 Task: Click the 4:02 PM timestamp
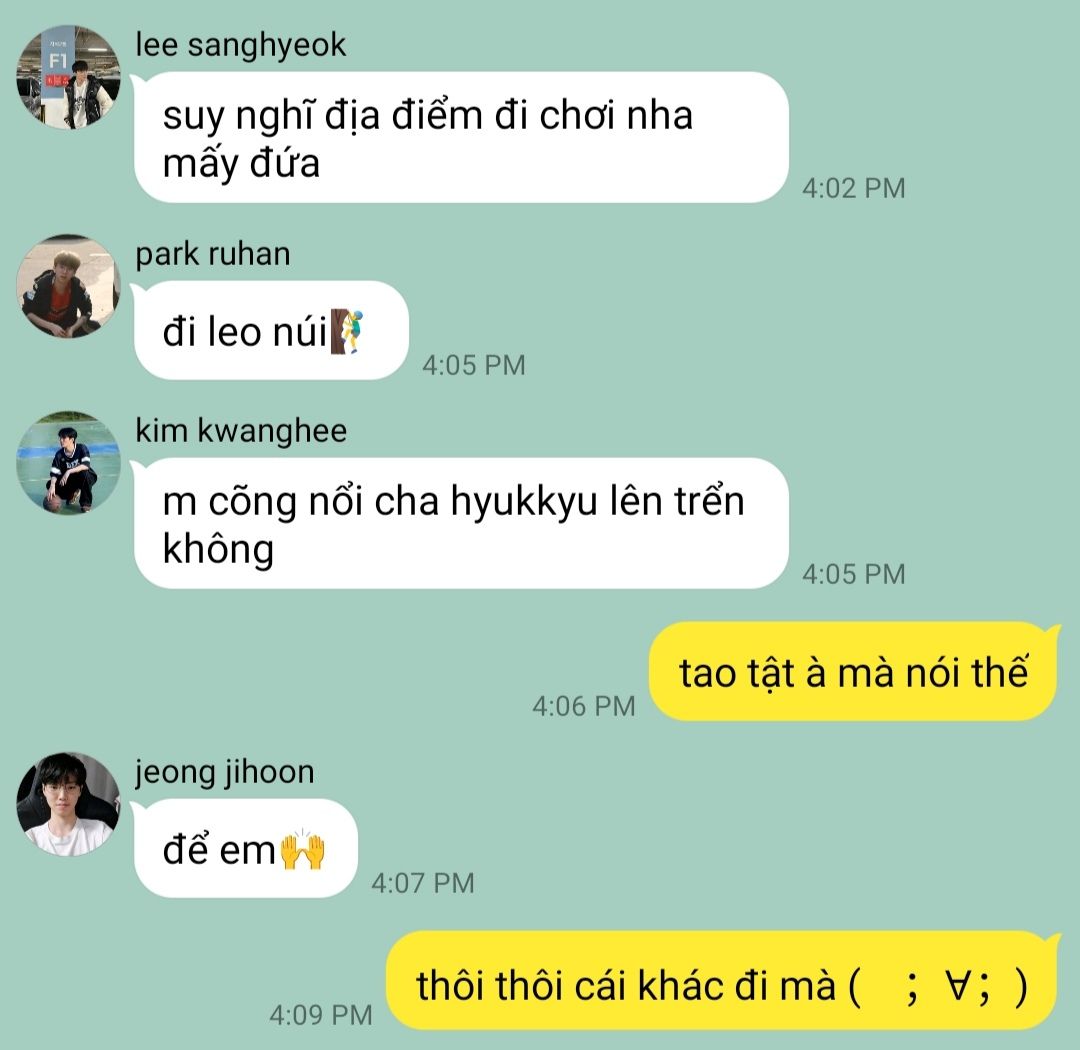point(853,188)
